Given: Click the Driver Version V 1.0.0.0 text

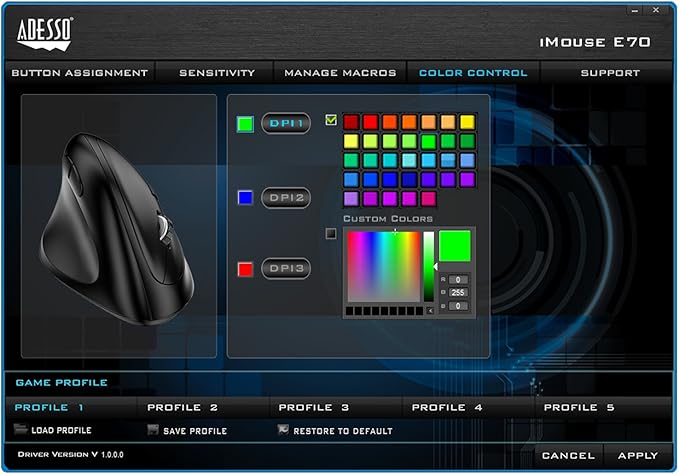Looking at the screenshot, I should [71, 455].
